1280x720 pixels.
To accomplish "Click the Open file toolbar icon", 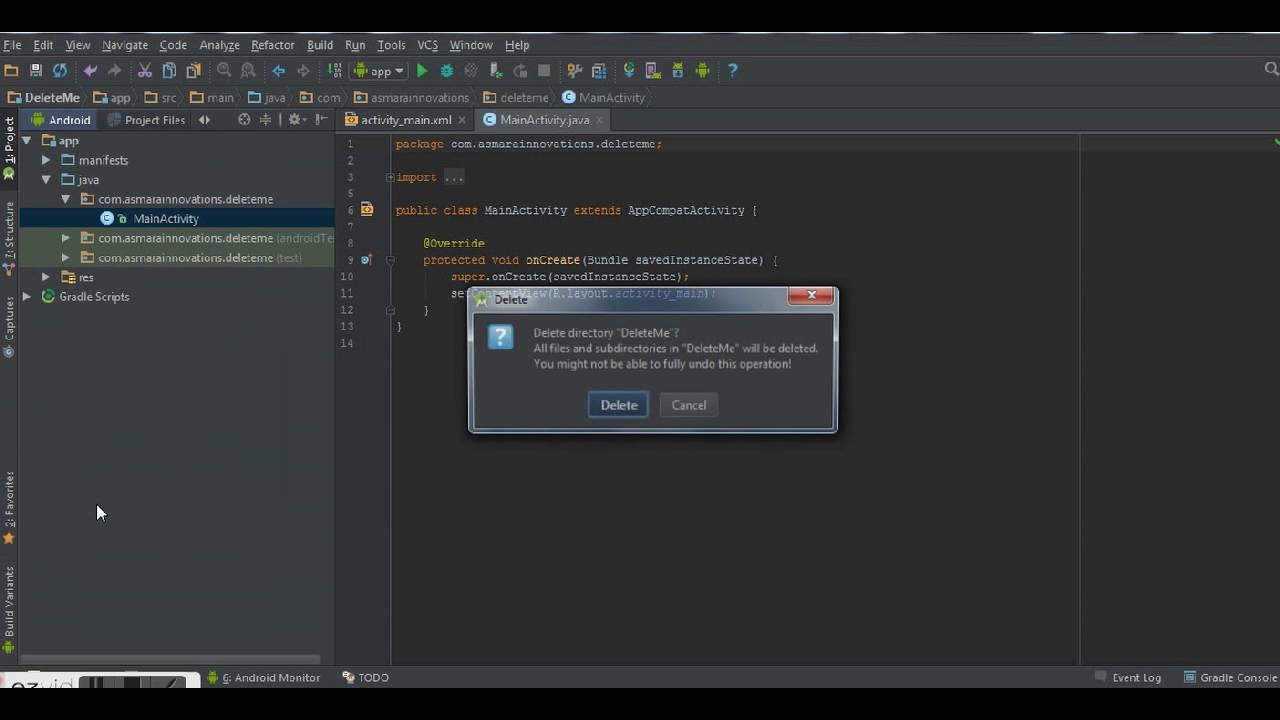I will tap(11, 71).
